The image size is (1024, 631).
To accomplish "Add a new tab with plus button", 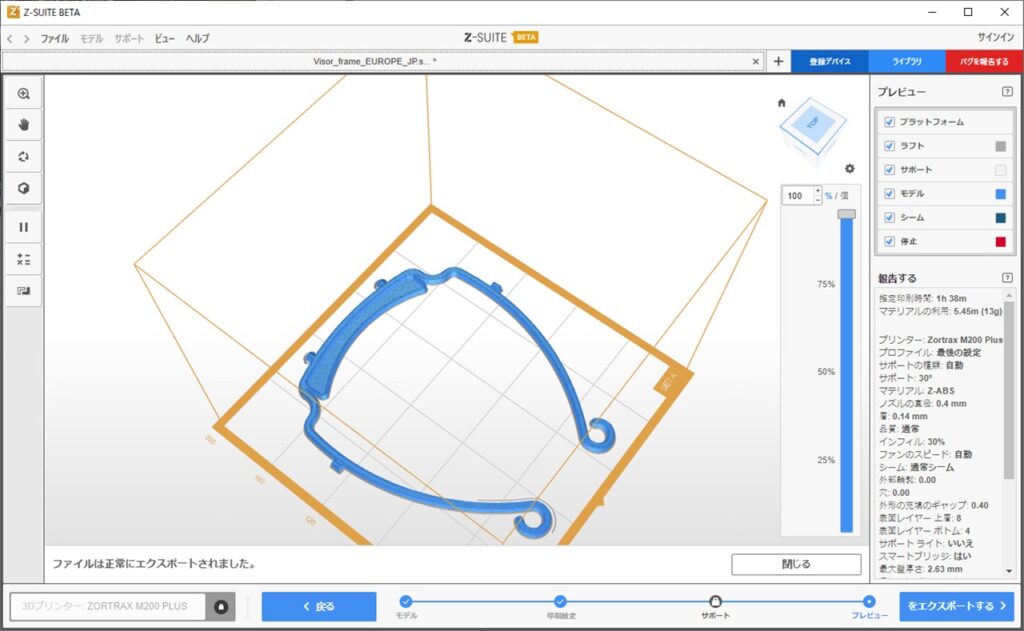I will click(779, 61).
